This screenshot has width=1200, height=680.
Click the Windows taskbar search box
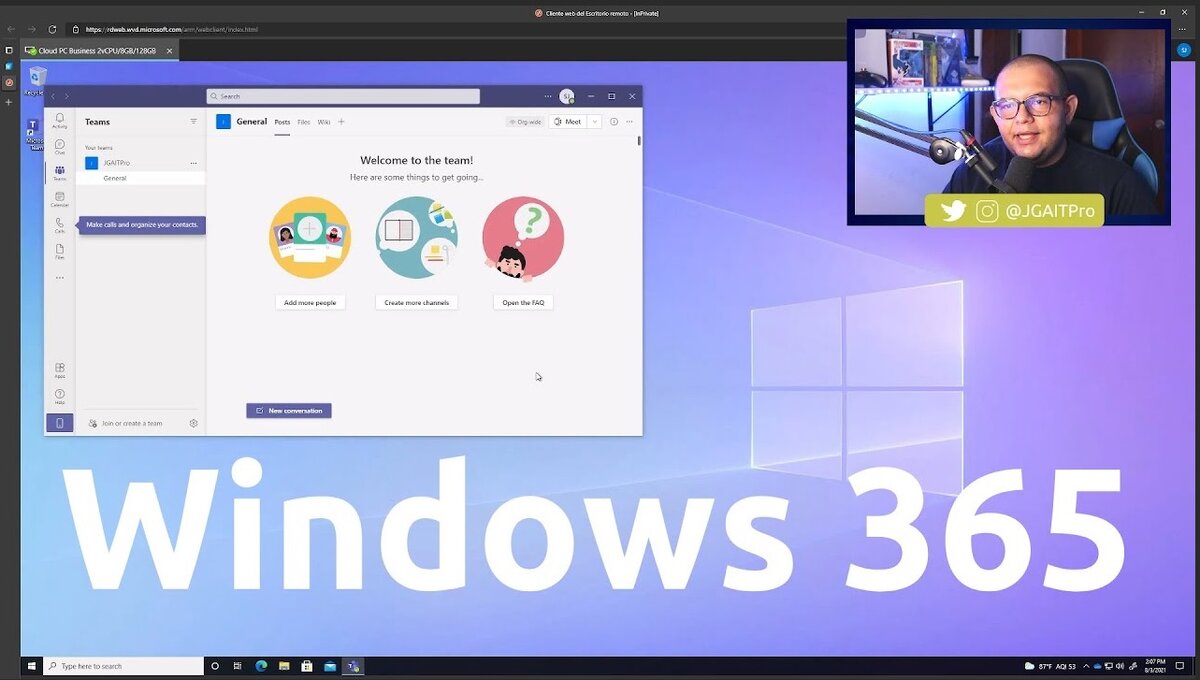tap(124, 666)
